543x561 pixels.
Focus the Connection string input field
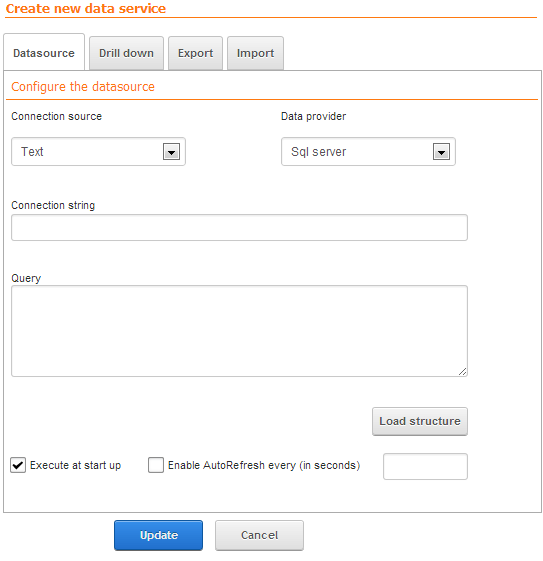pos(239,228)
